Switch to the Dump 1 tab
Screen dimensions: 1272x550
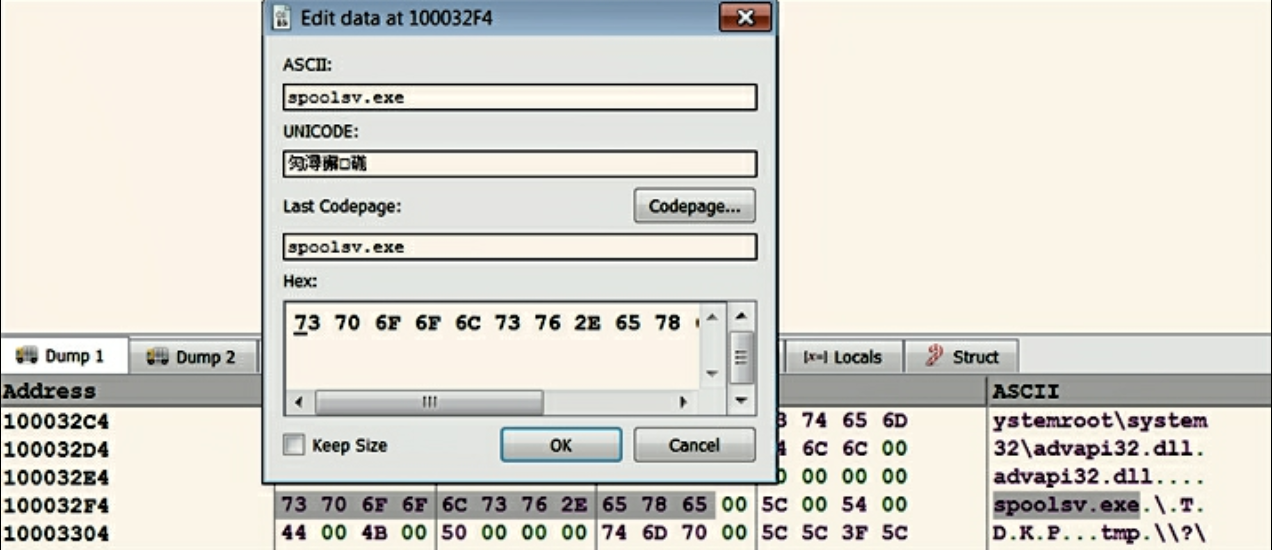click(x=64, y=356)
